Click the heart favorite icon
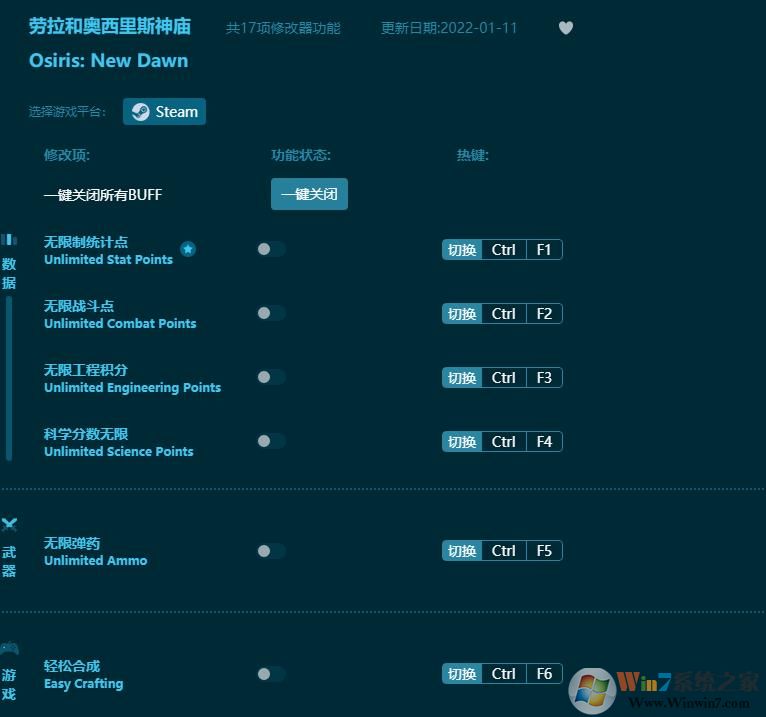This screenshot has width=766, height=717. coord(566,28)
